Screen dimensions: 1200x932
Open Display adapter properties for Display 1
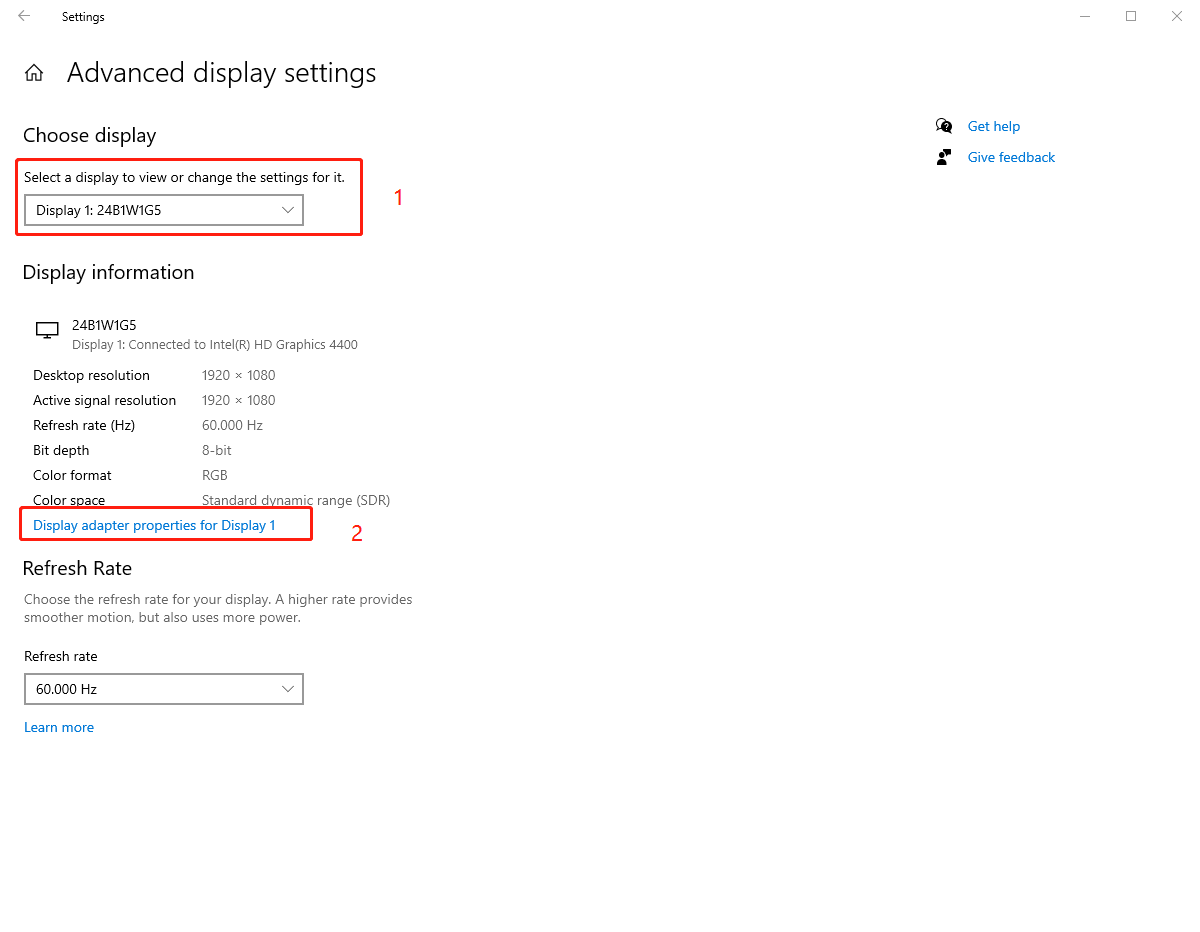click(154, 525)
